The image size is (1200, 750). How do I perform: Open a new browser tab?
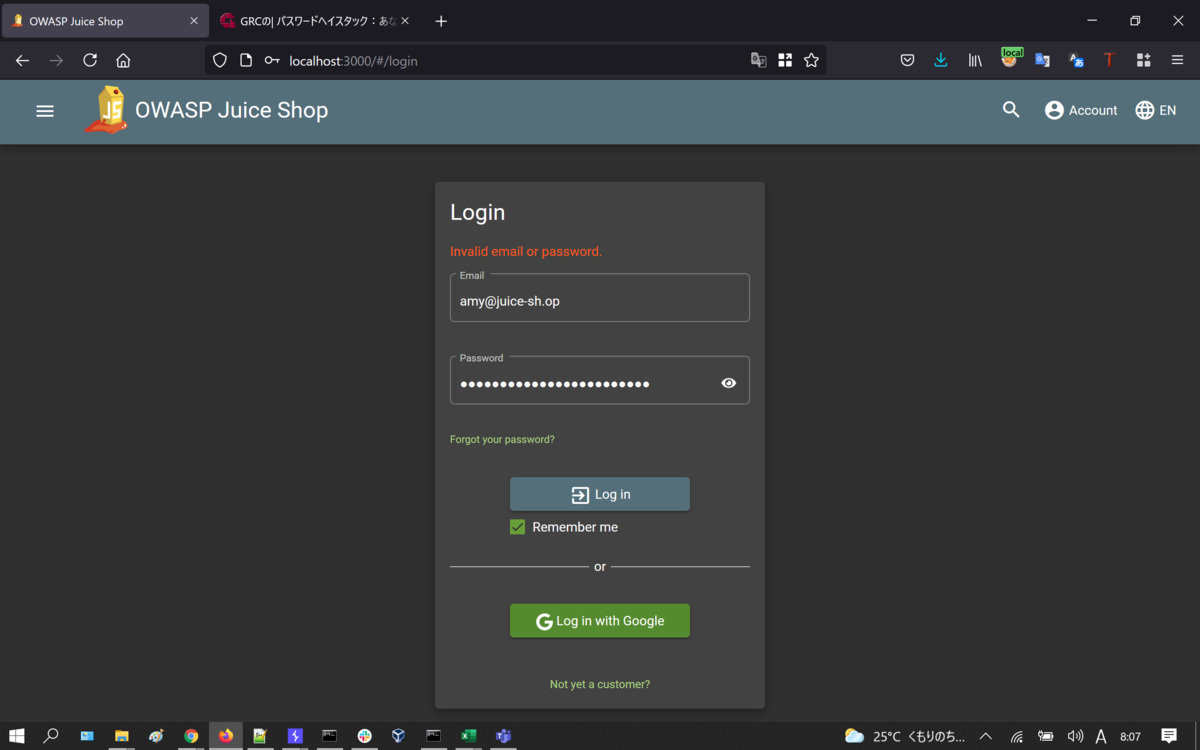[441, 21]
